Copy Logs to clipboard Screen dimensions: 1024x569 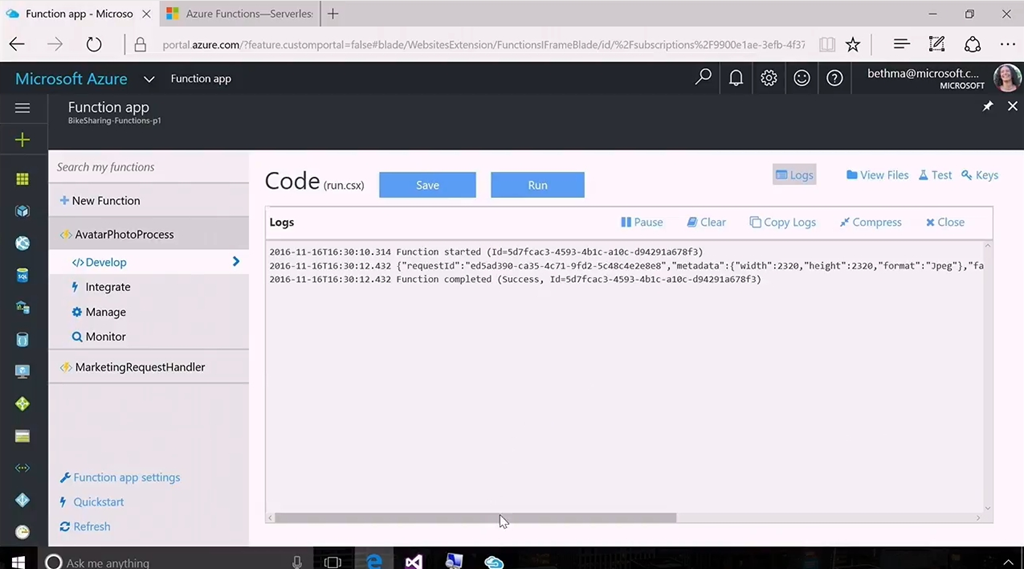tap(783, 222)
